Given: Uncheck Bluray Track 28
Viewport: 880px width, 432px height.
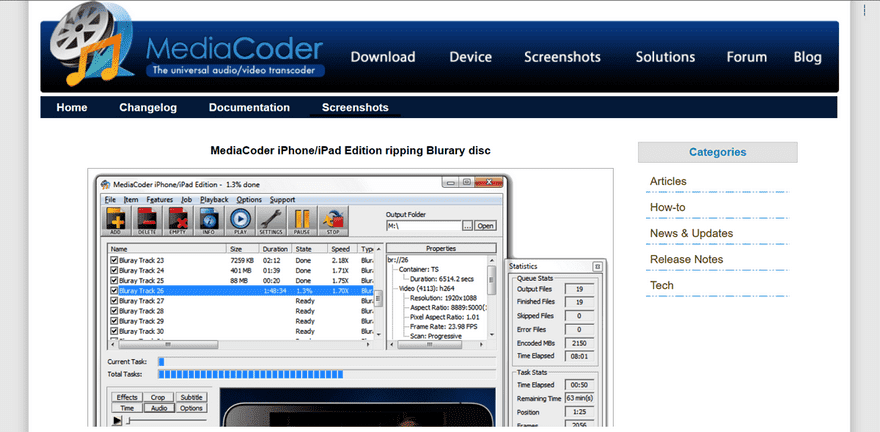Looking at the screenshot, I should [x=114, y=311].
